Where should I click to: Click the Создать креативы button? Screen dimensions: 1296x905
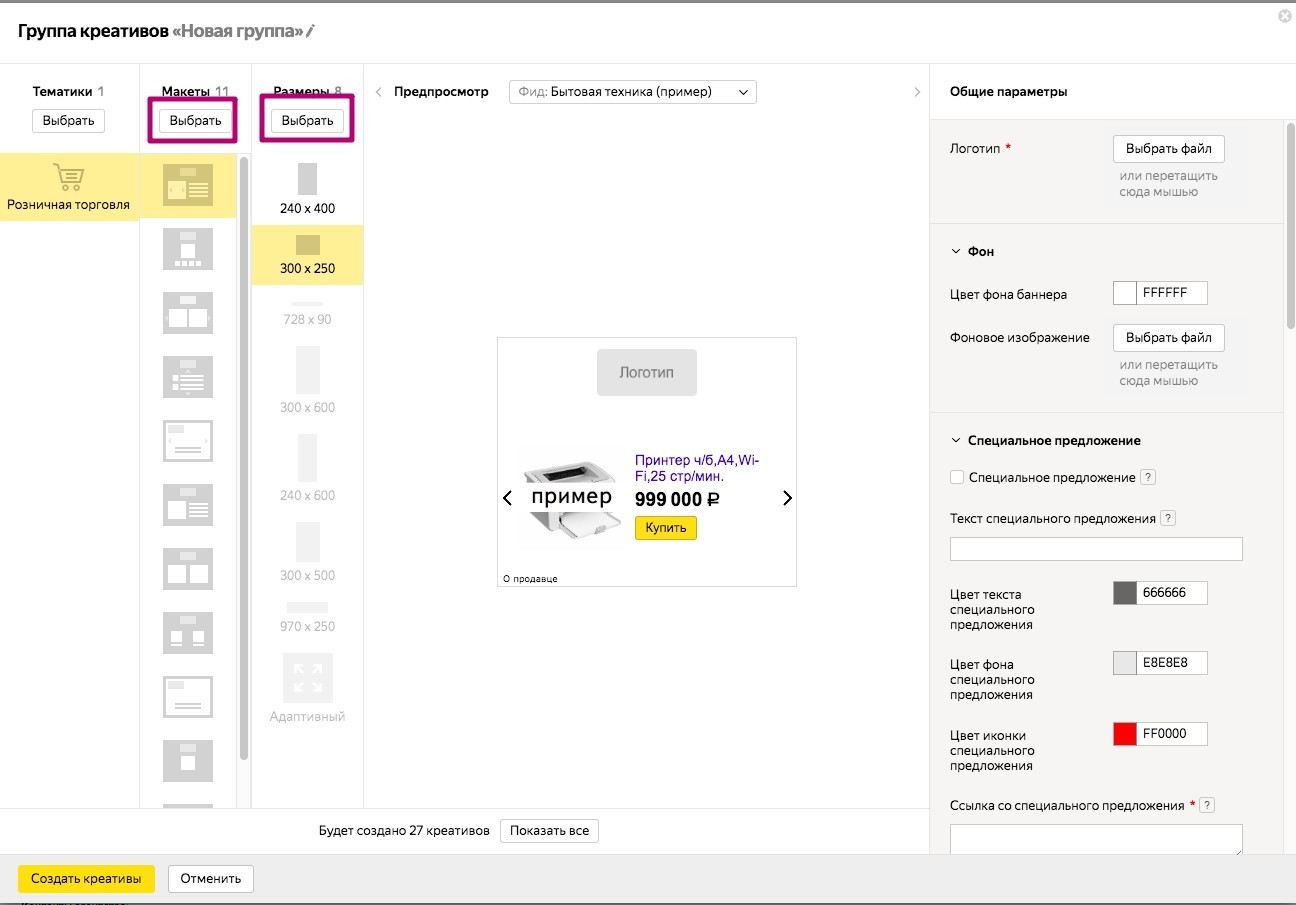pos(86,879)
